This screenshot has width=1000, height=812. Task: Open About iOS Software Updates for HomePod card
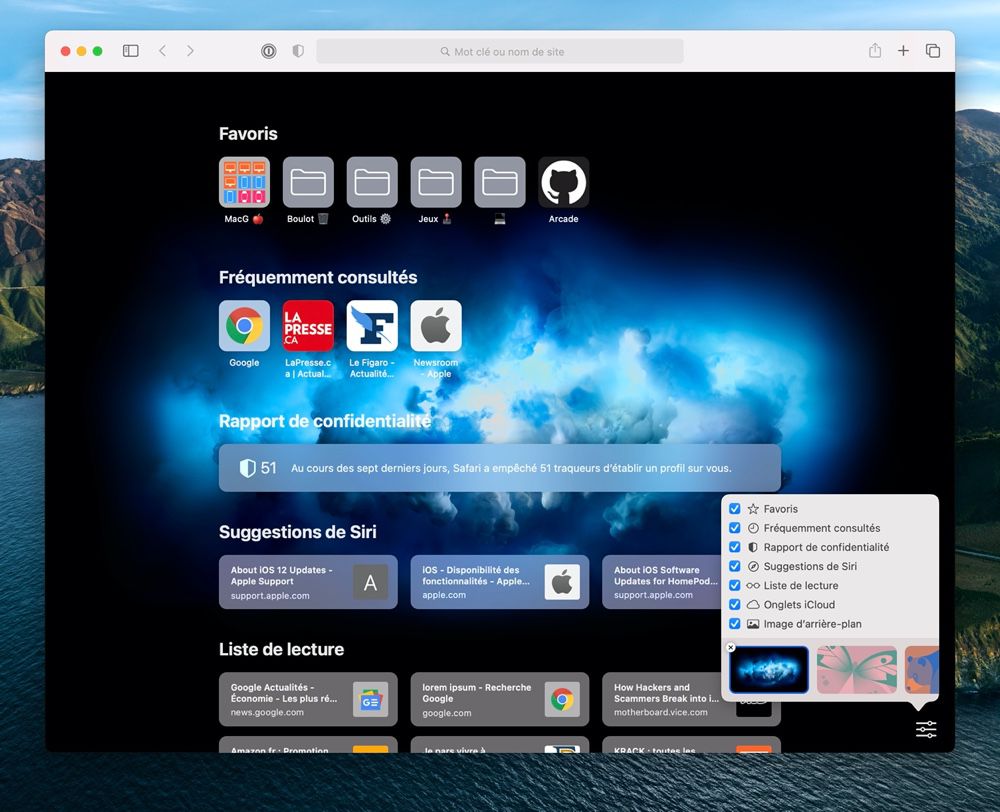point(661,582)
